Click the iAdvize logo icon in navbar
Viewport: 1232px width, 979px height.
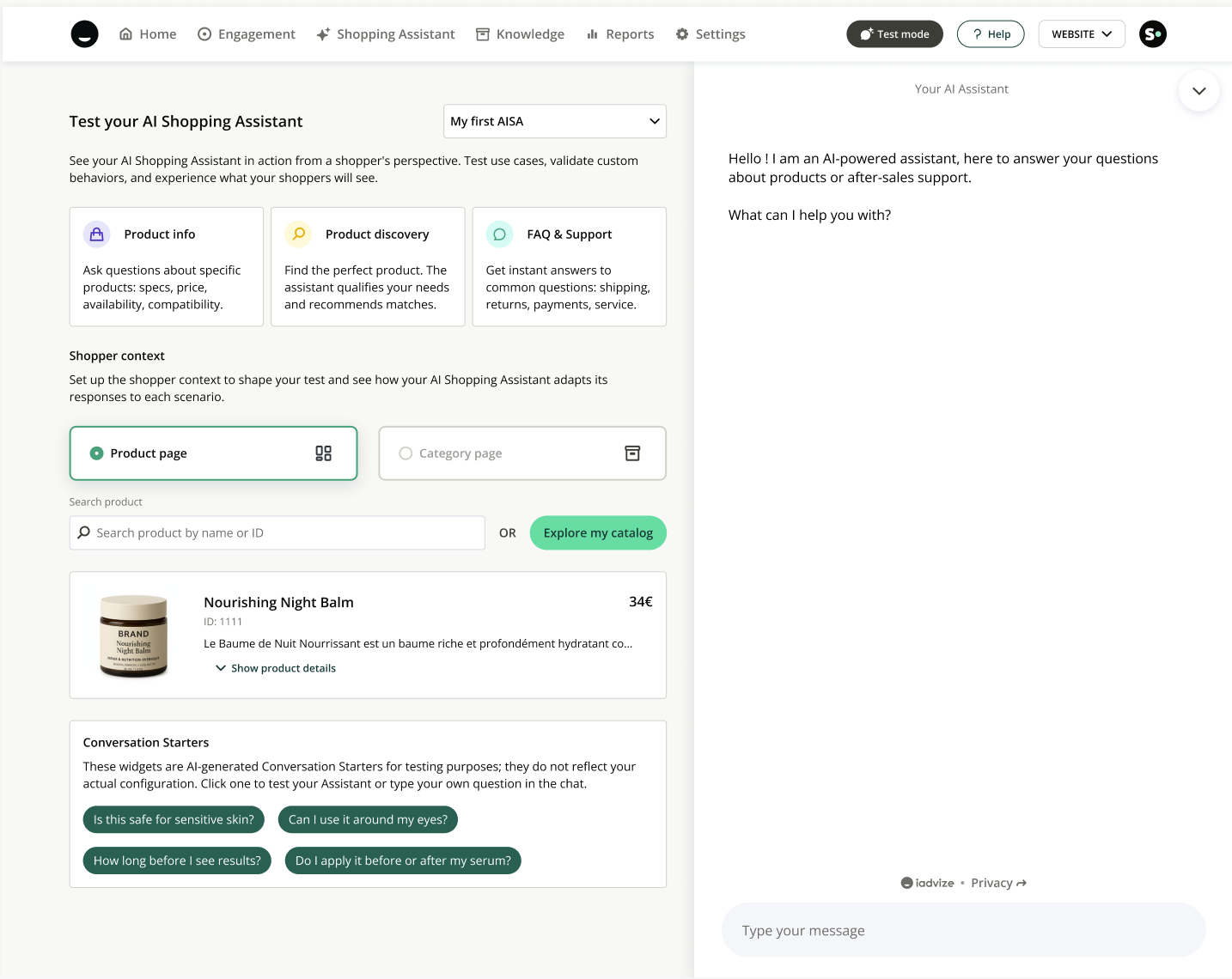coord(84,34)
